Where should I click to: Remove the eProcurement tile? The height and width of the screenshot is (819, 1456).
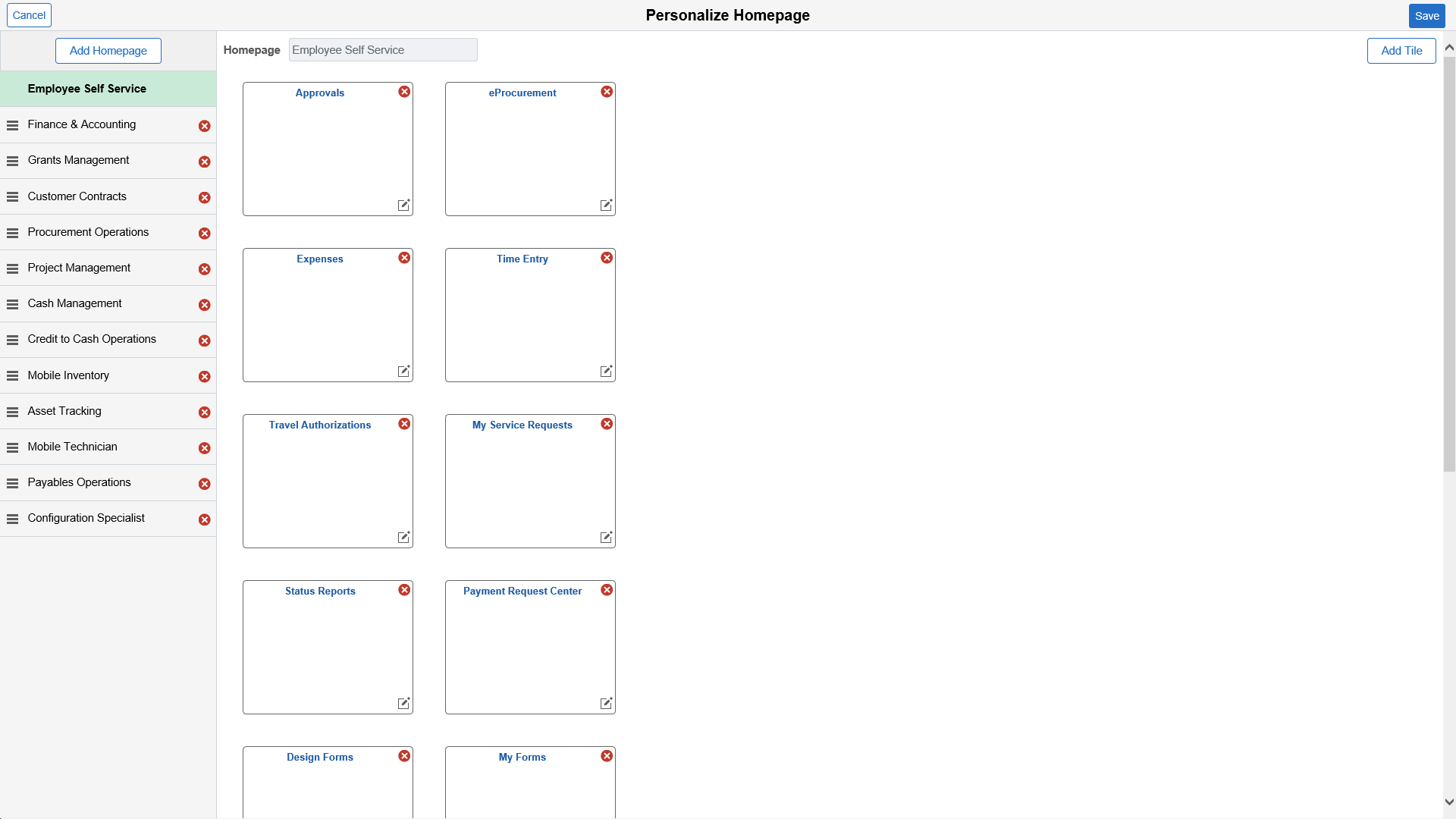click(x=606, y=92)
